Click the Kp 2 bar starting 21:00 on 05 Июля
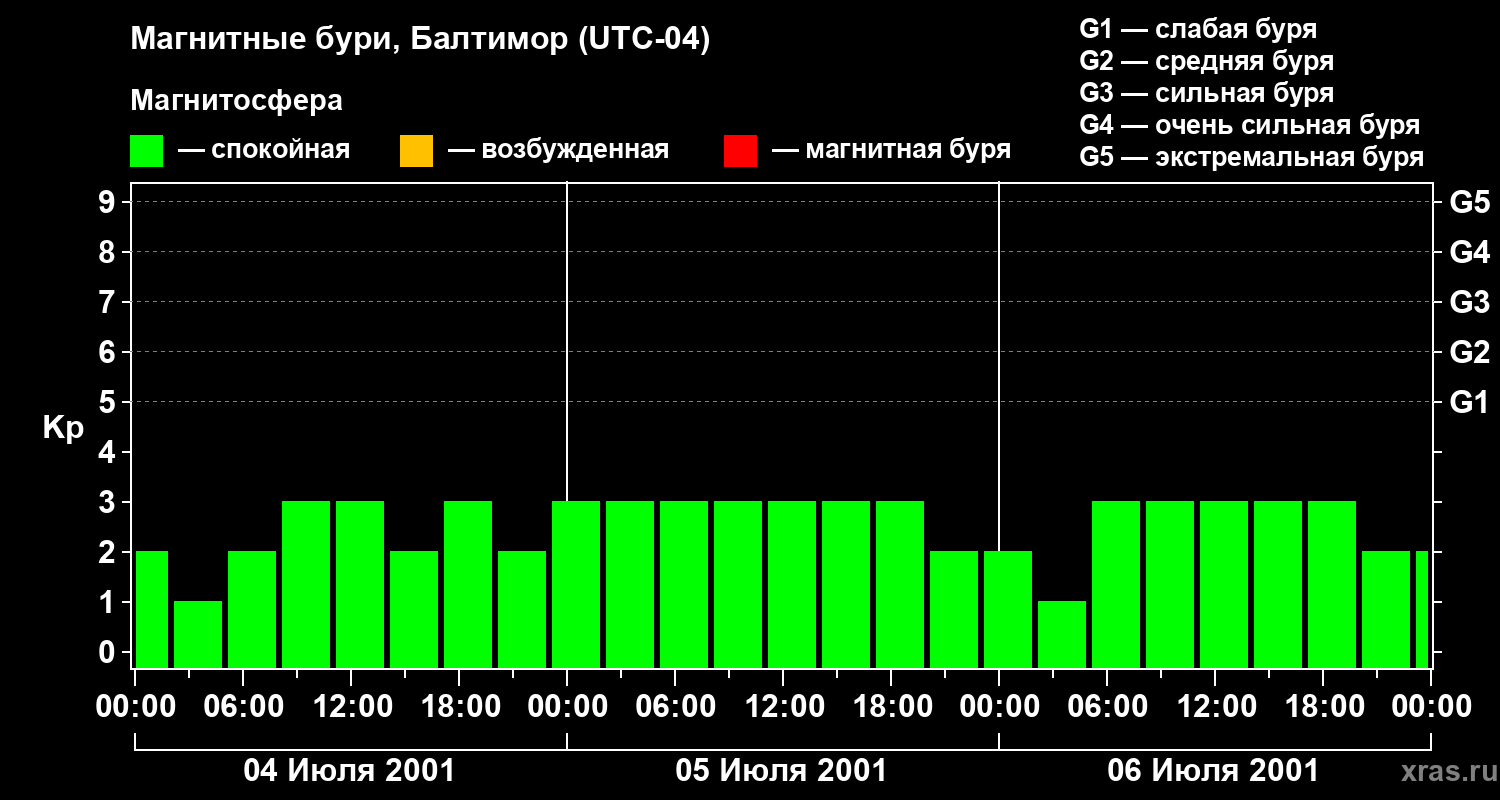 (x=954, y=609)
